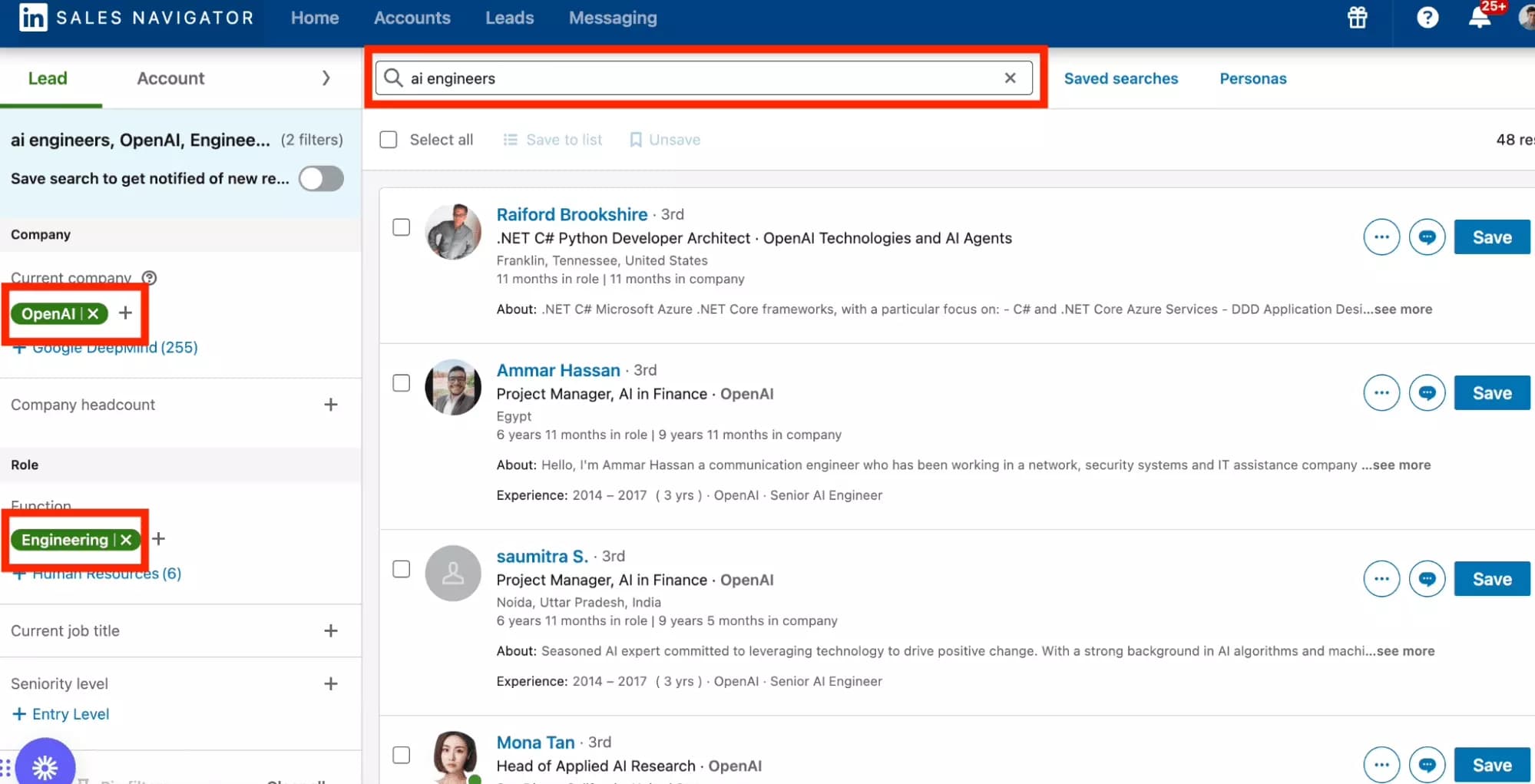Go to Home in top navigation

click(315, 18)
